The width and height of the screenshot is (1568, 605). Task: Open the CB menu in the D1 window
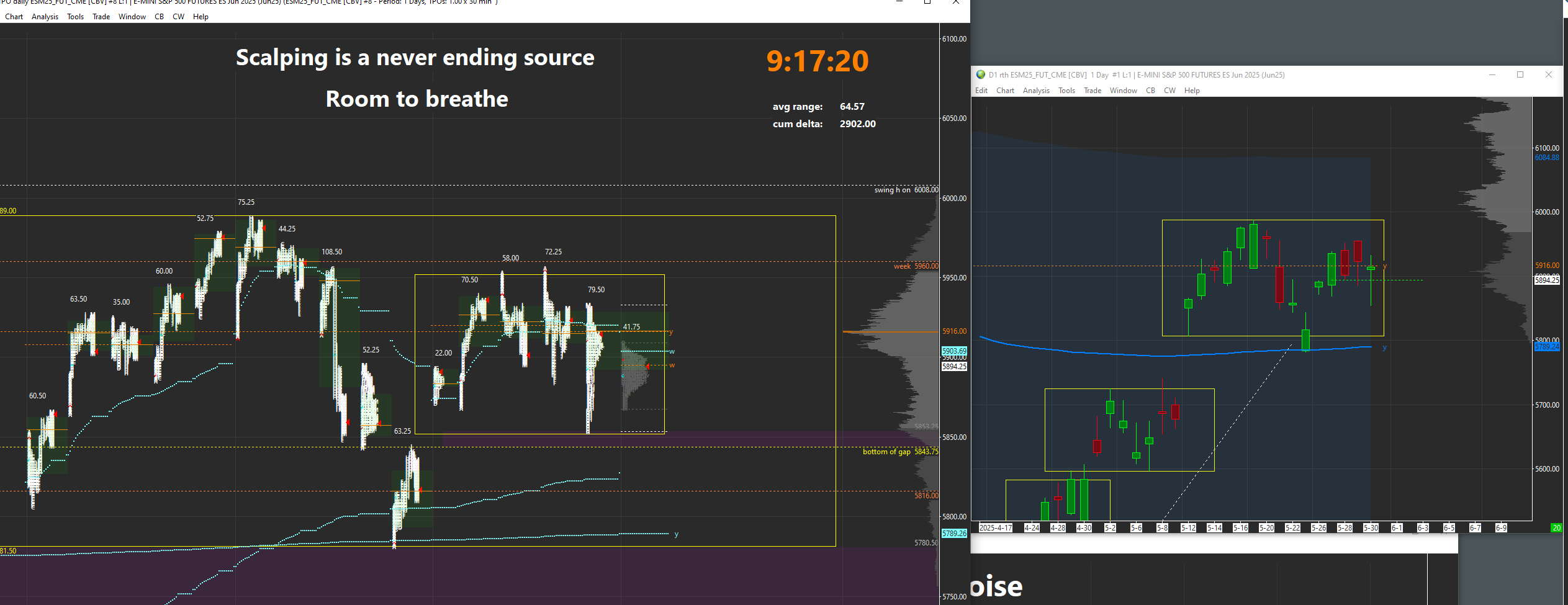[x=1151, y=91]
